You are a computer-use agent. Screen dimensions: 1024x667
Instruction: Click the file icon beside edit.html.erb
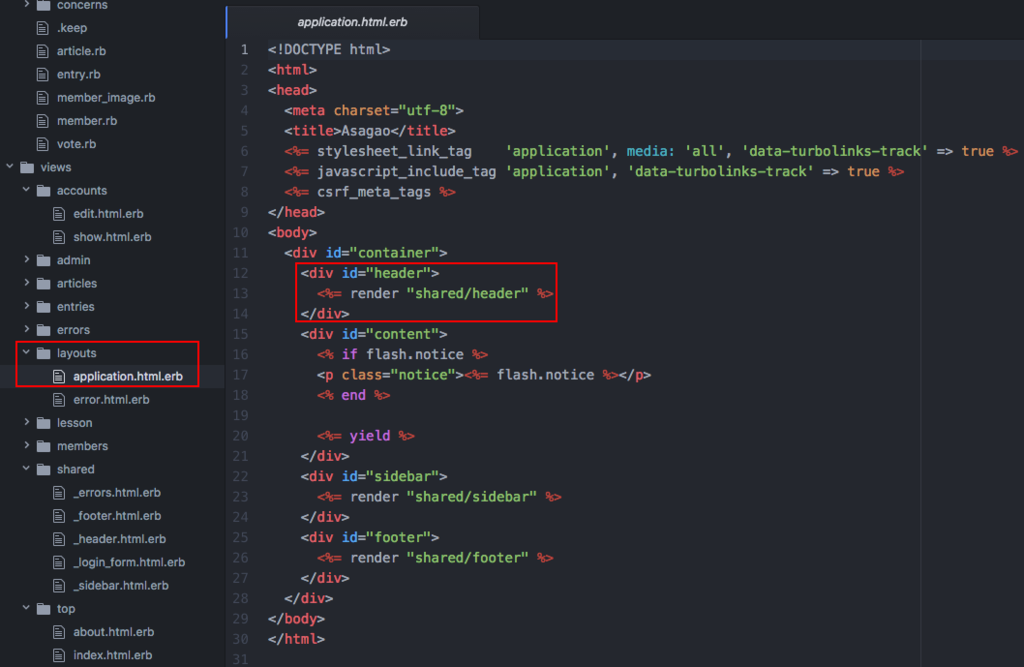59,214
